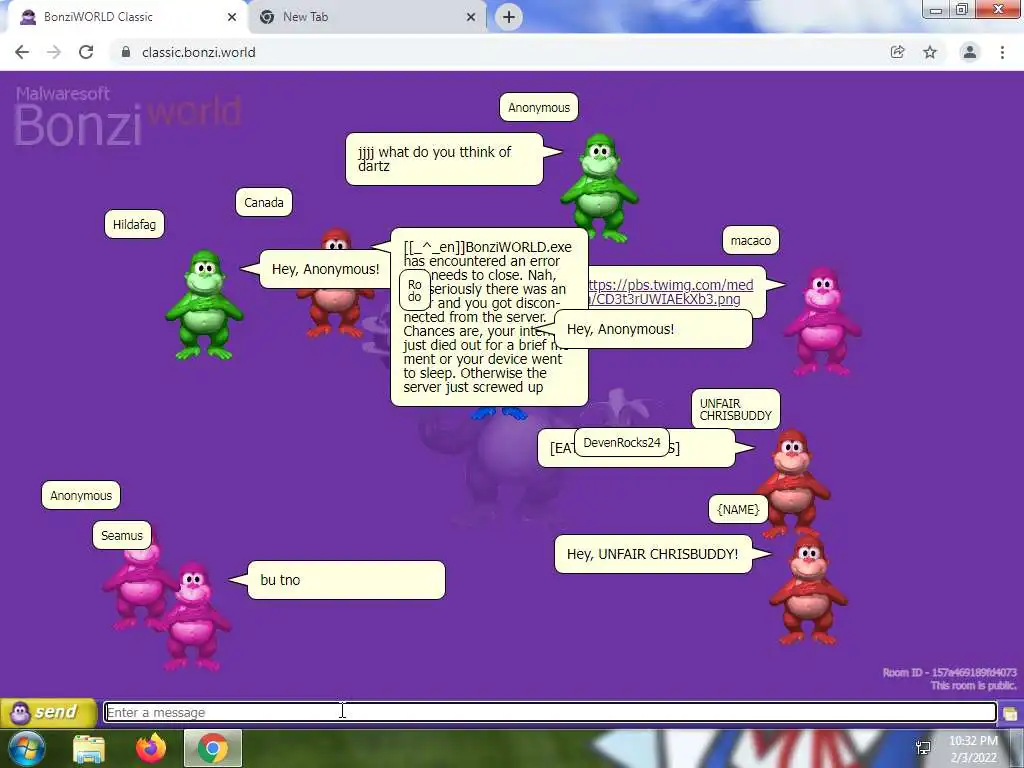Click the Hildafag name tag
This screenshot has width=1024, height=768.
coord(135,225)
